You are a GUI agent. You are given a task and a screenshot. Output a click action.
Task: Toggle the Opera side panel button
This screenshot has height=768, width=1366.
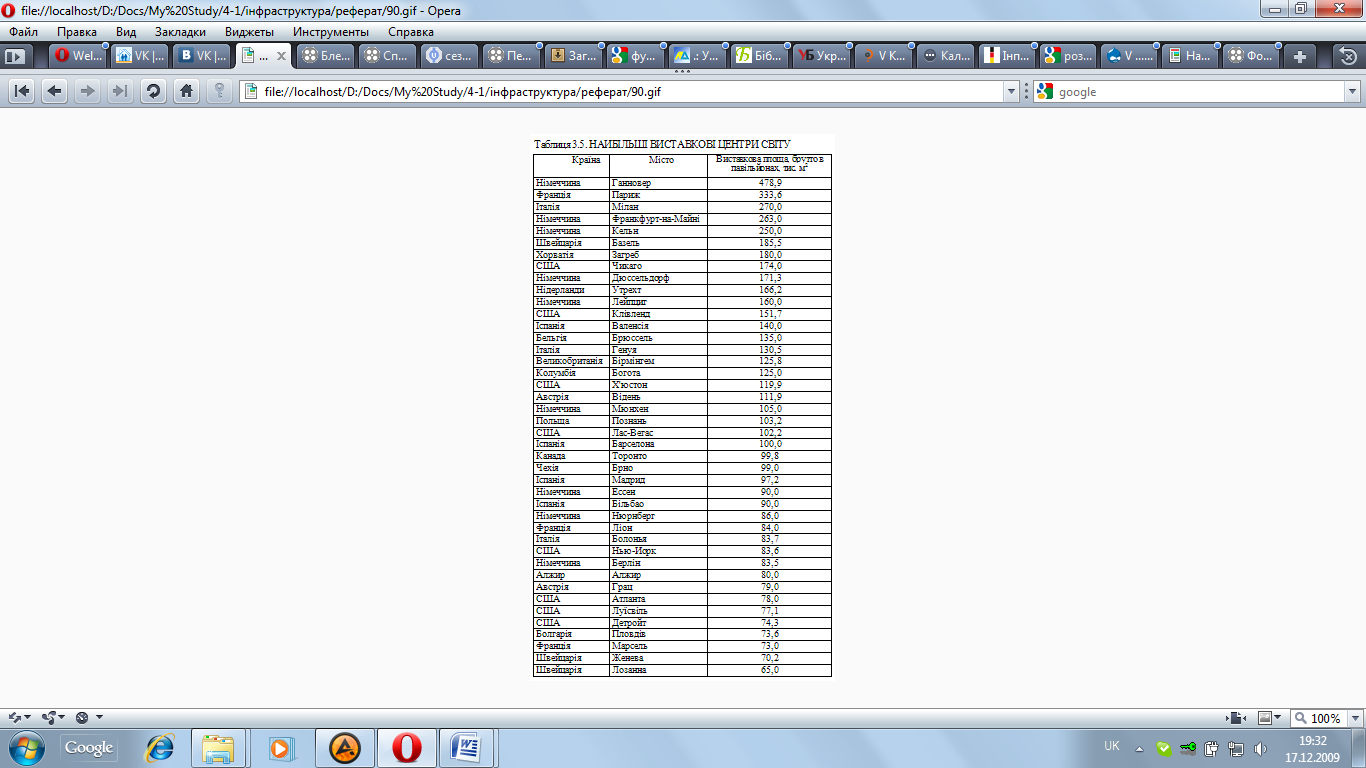(15, 56)
